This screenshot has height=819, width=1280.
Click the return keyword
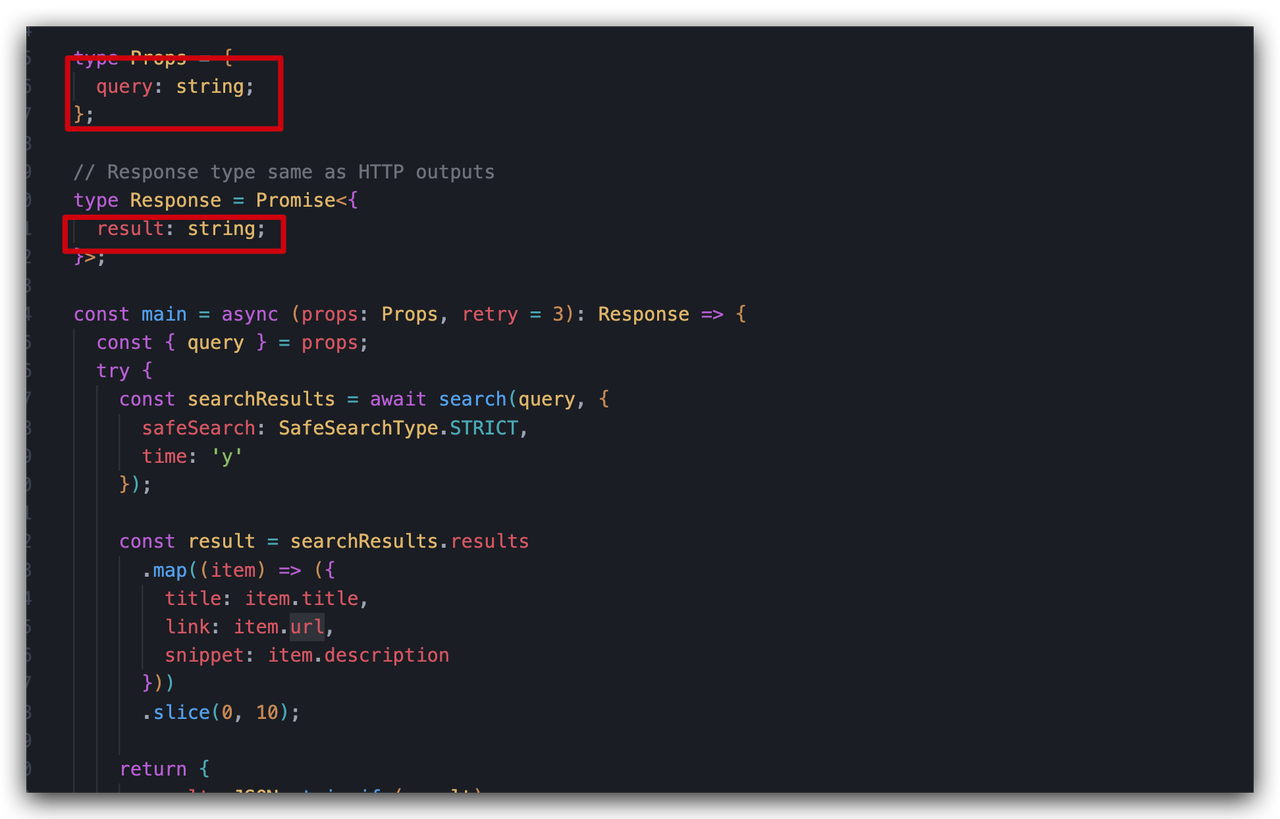153,769
